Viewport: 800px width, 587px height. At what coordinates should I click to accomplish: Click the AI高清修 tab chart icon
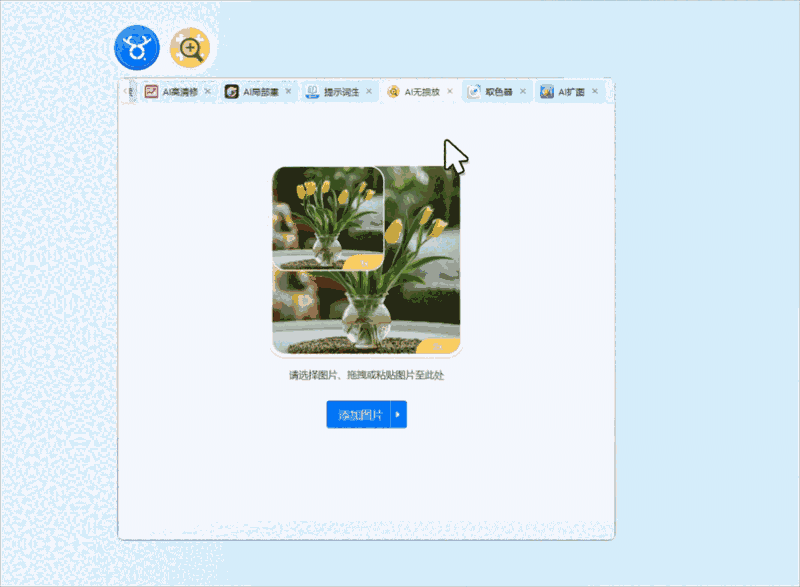point(151,92)
